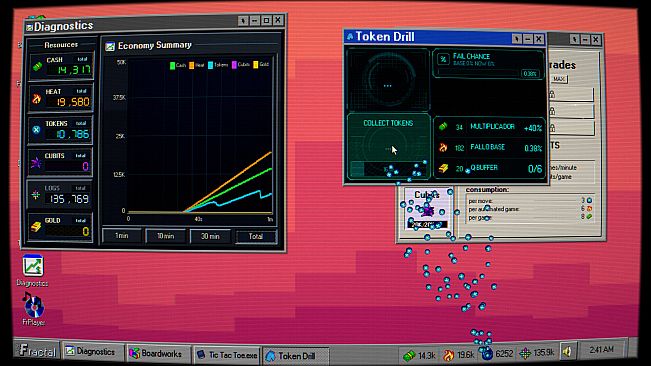Click the Fallo Base flame icon
Screen dimensions: 651x366
click(x=443, y=147)
